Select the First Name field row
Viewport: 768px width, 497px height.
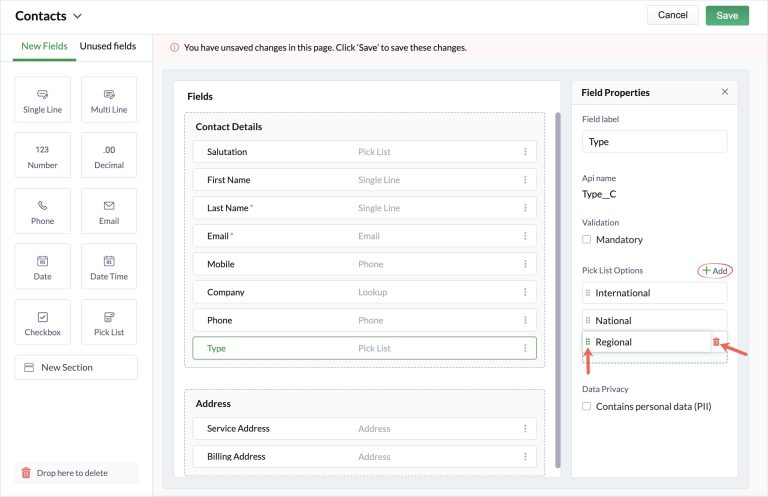point(364,180)
